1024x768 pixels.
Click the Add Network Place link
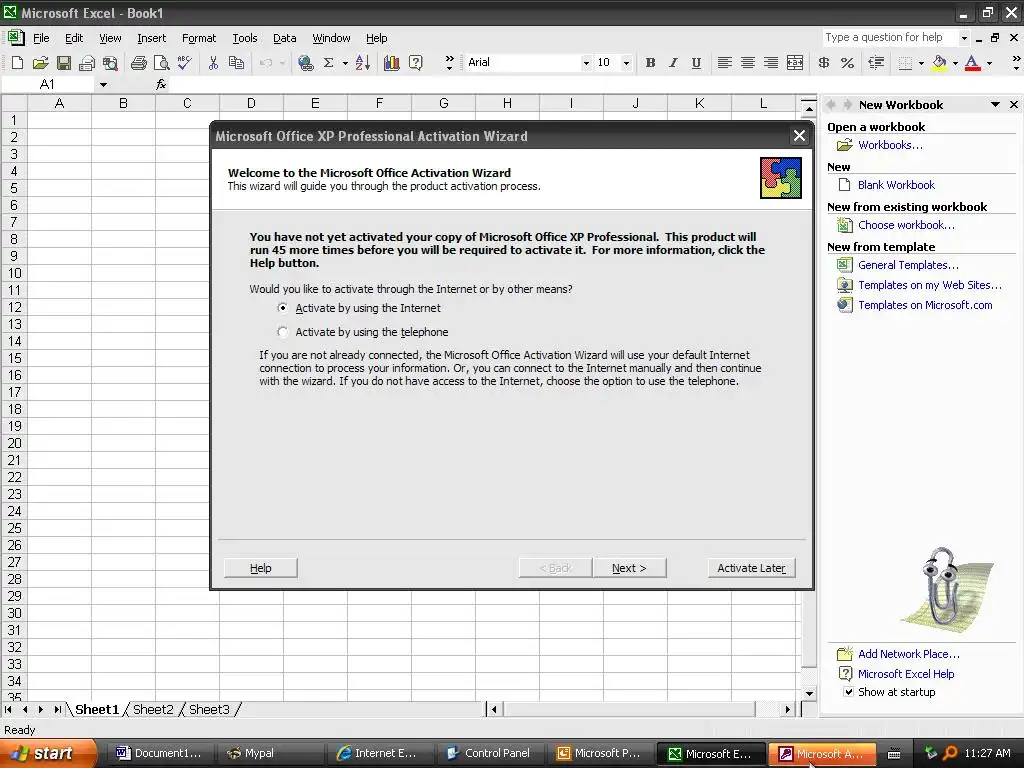click(908, 654)
